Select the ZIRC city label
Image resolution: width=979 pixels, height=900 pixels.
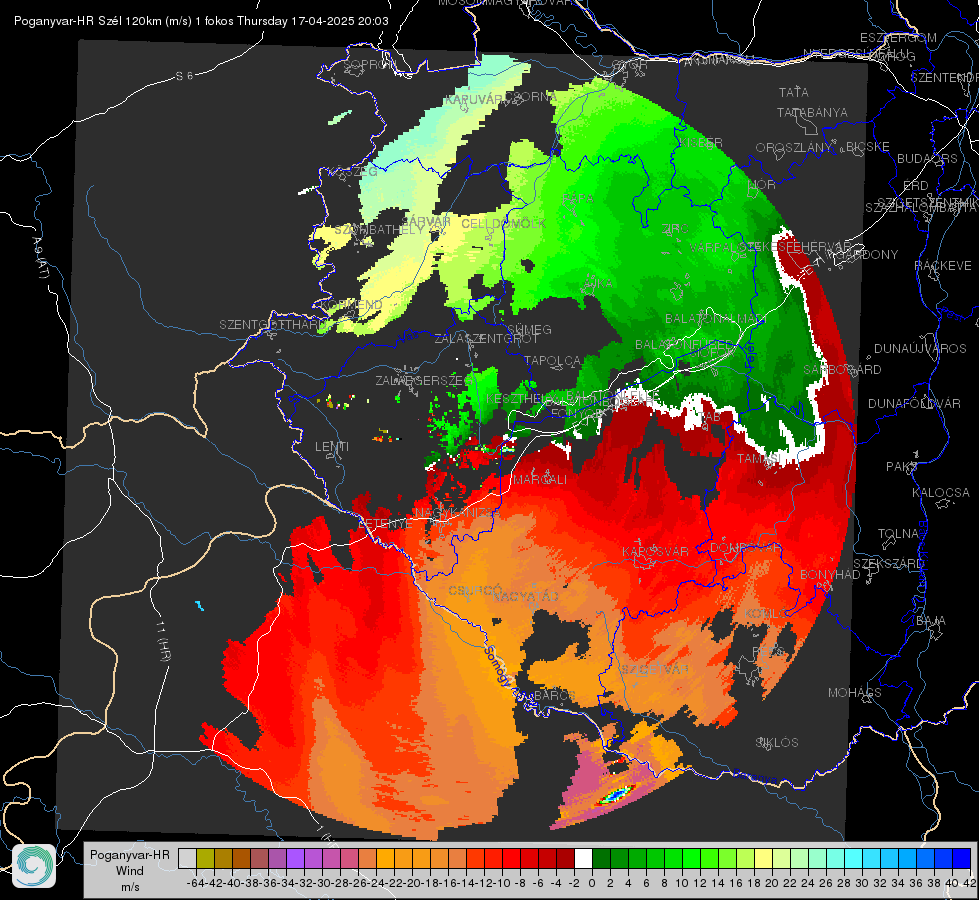pos(676,229)
